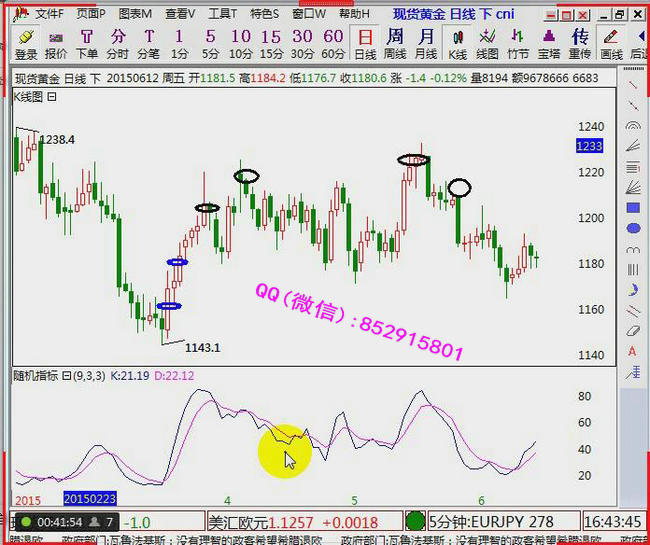Click the 登录 login toolbar icon
Image resolution: width=650 pixels, height=545 pixels.
point(26,44)
